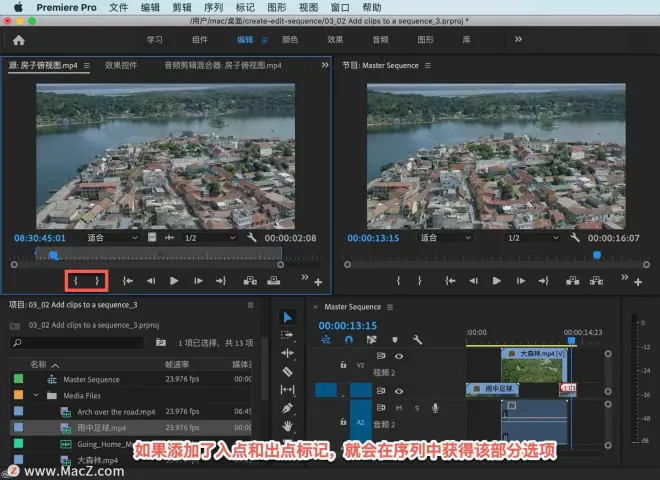Open Source monitor button editor plus

point(318,282)
